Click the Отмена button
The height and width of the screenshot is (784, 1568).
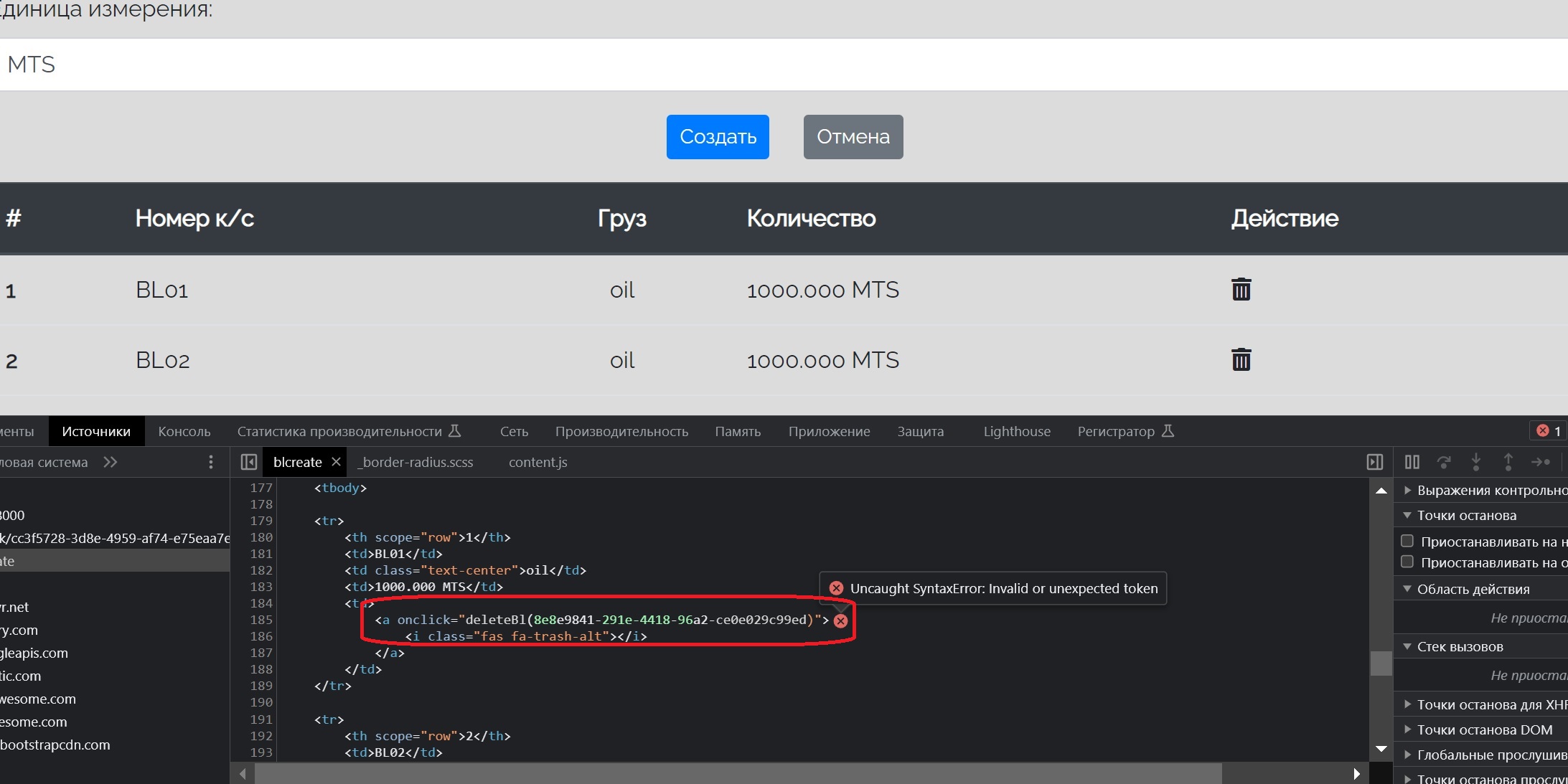[853, 137]
